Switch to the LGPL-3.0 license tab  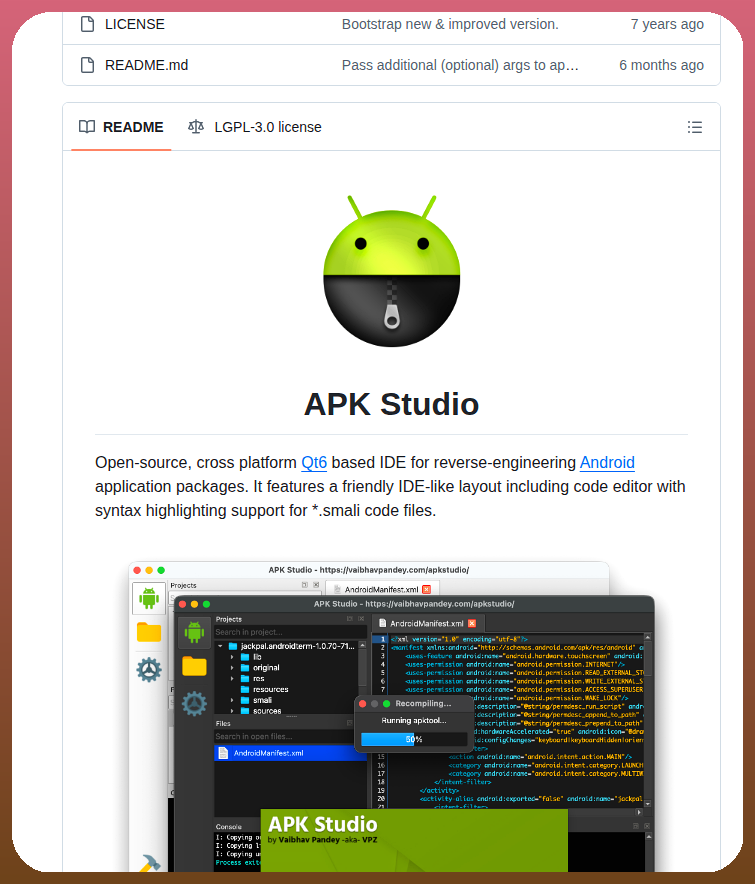255,127
